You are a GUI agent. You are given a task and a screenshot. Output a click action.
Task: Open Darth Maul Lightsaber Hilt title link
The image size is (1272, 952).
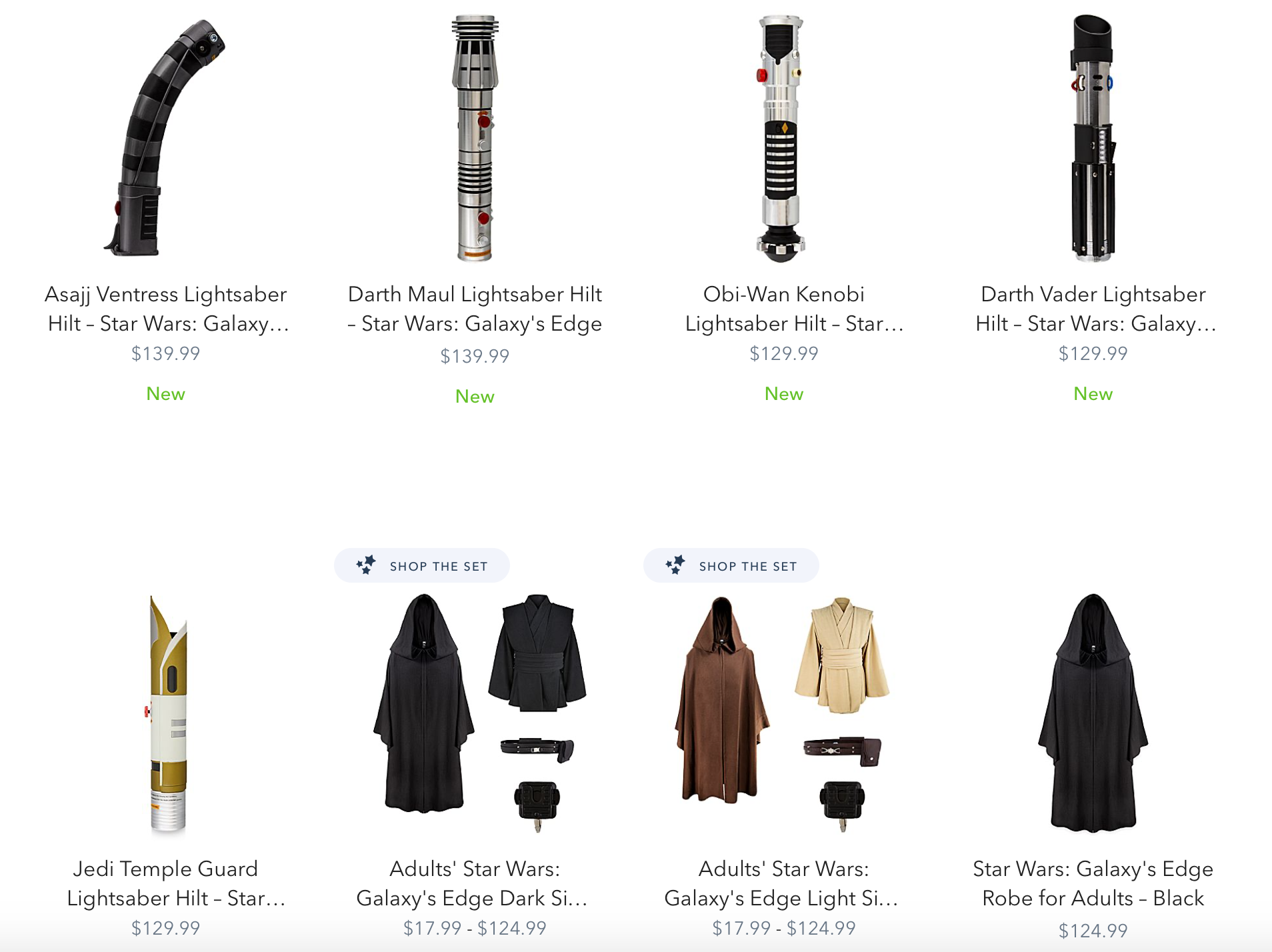(475, 309)
